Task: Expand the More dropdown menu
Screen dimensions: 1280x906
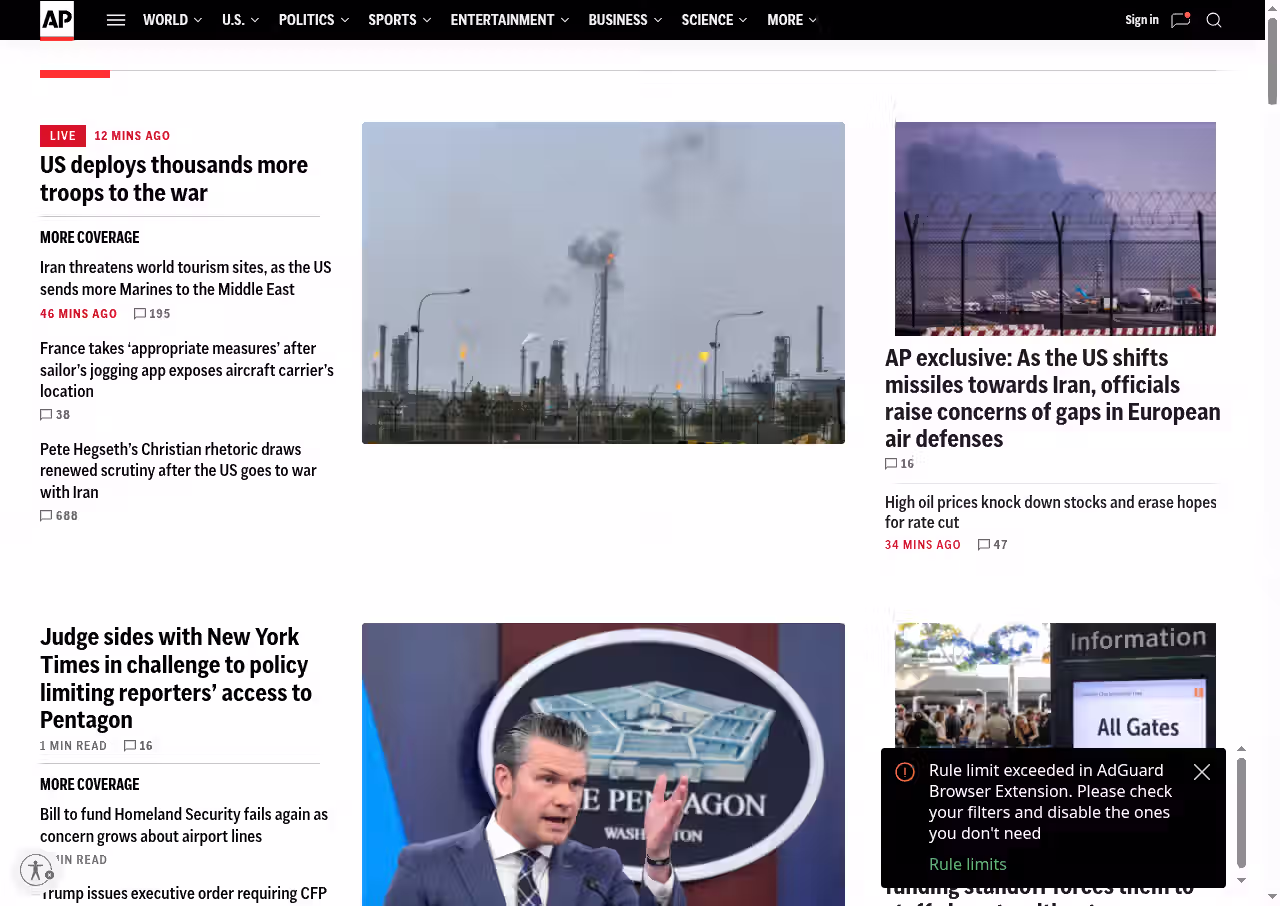Action: 791,20
